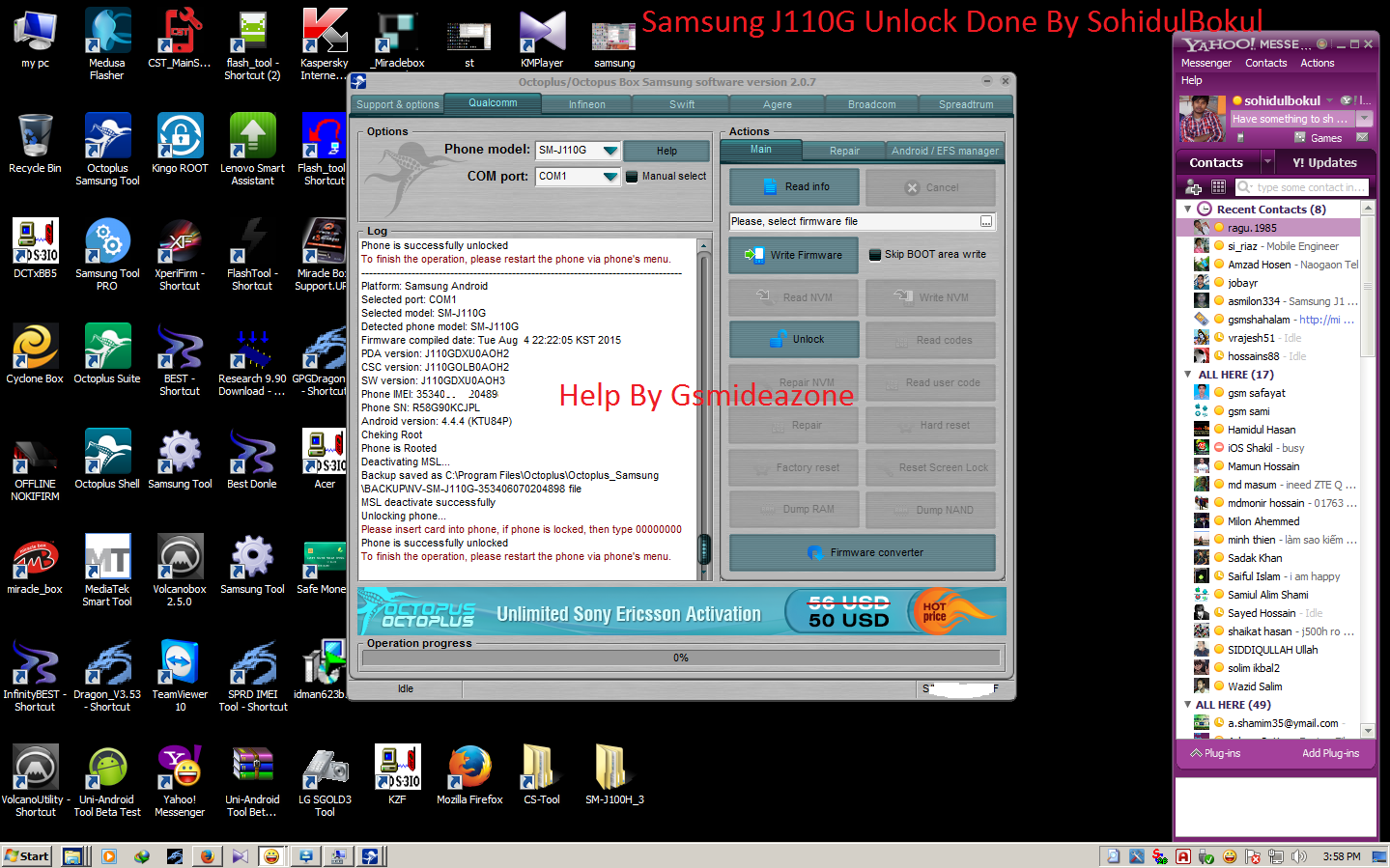Click Yahoo contact search field
The height and width of the screenshot is (868, 1390).
tap(1302, 187)
